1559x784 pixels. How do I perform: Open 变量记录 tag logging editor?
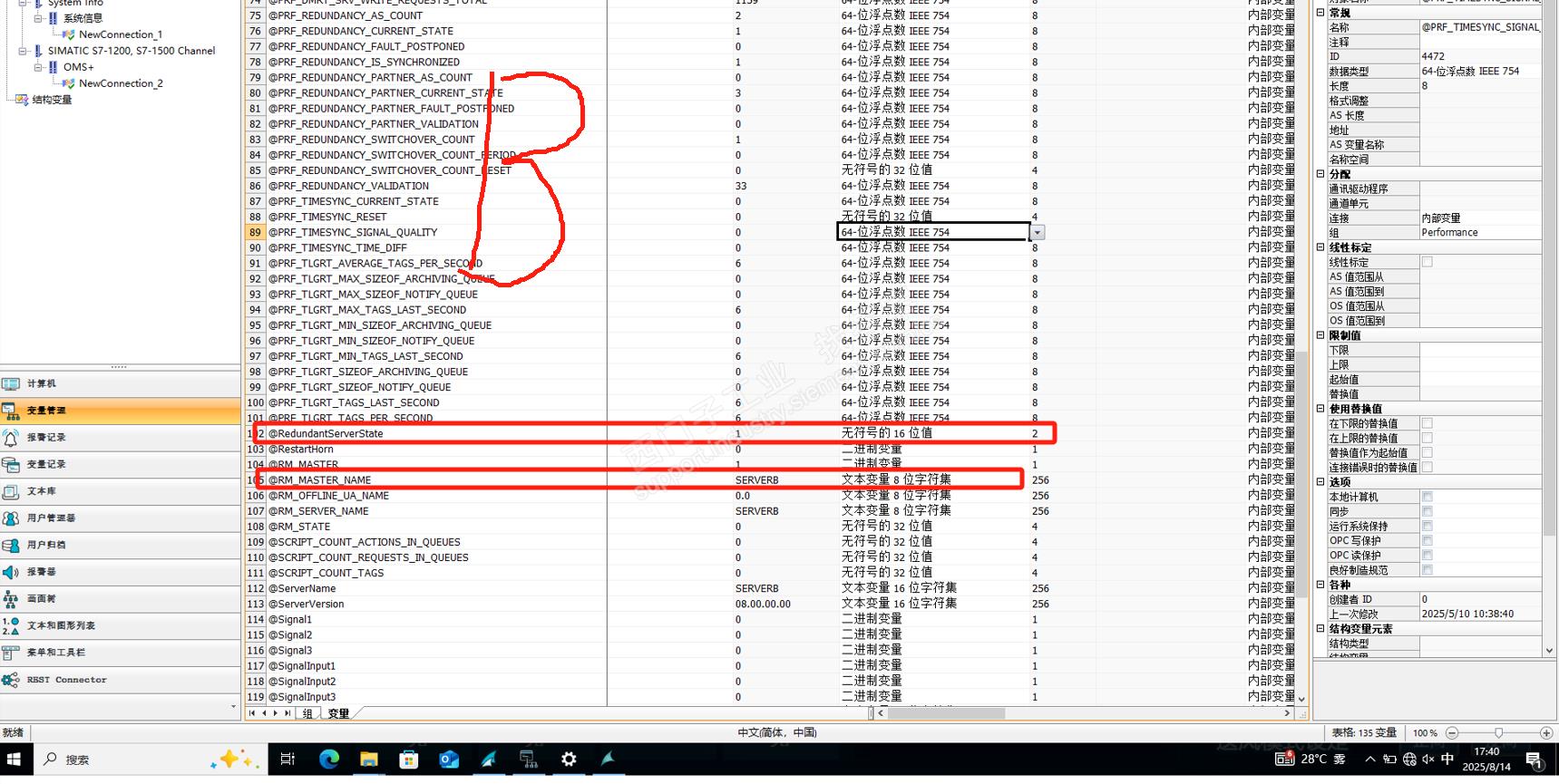tap(120, 464)
